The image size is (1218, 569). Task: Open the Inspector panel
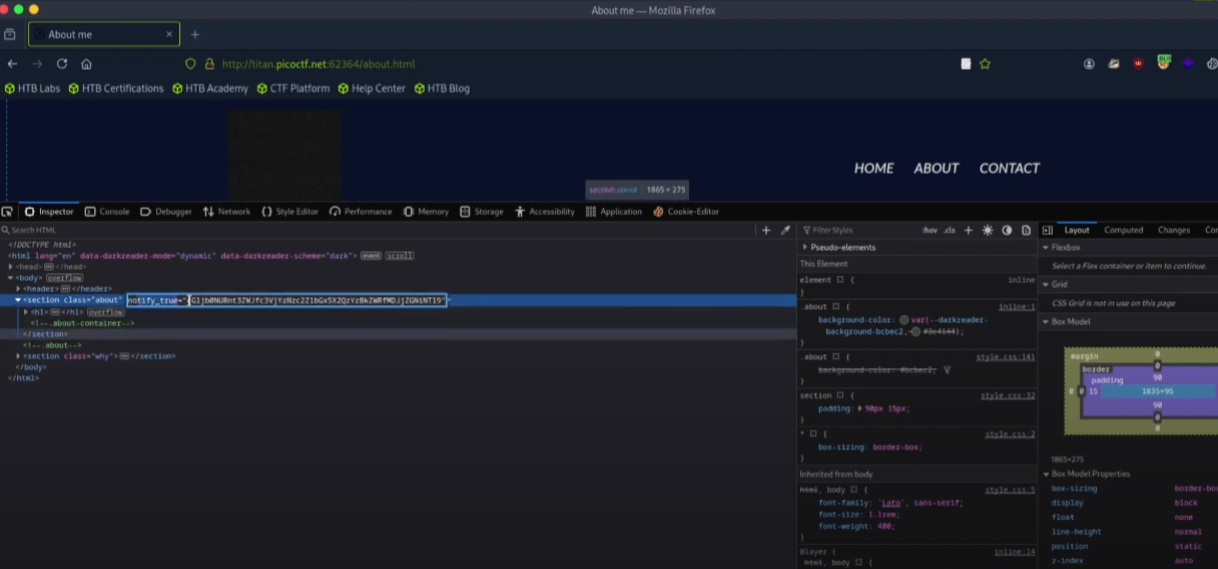pyautogui.click(x=49, y=212)
